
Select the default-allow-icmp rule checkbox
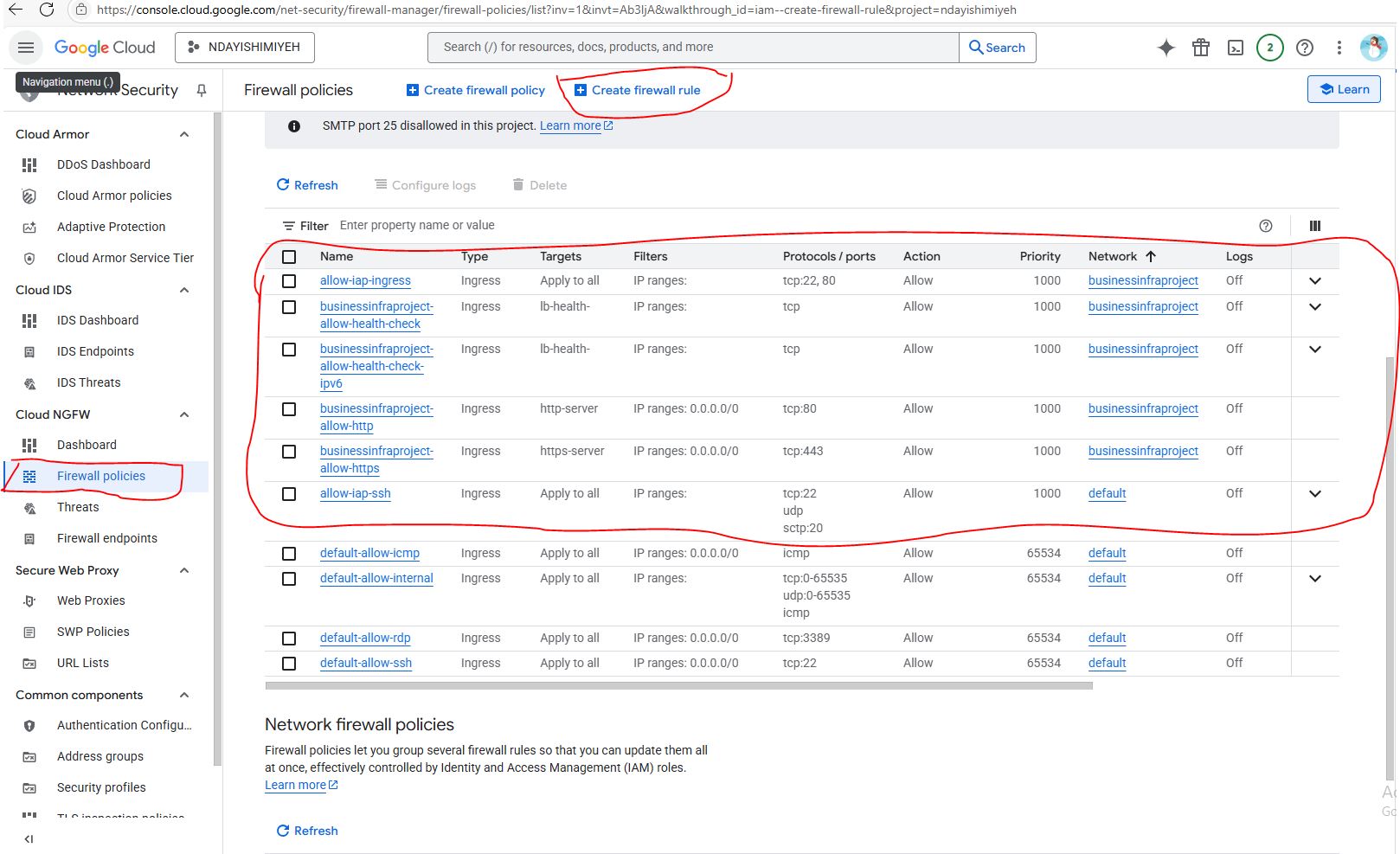pos(289,554)
